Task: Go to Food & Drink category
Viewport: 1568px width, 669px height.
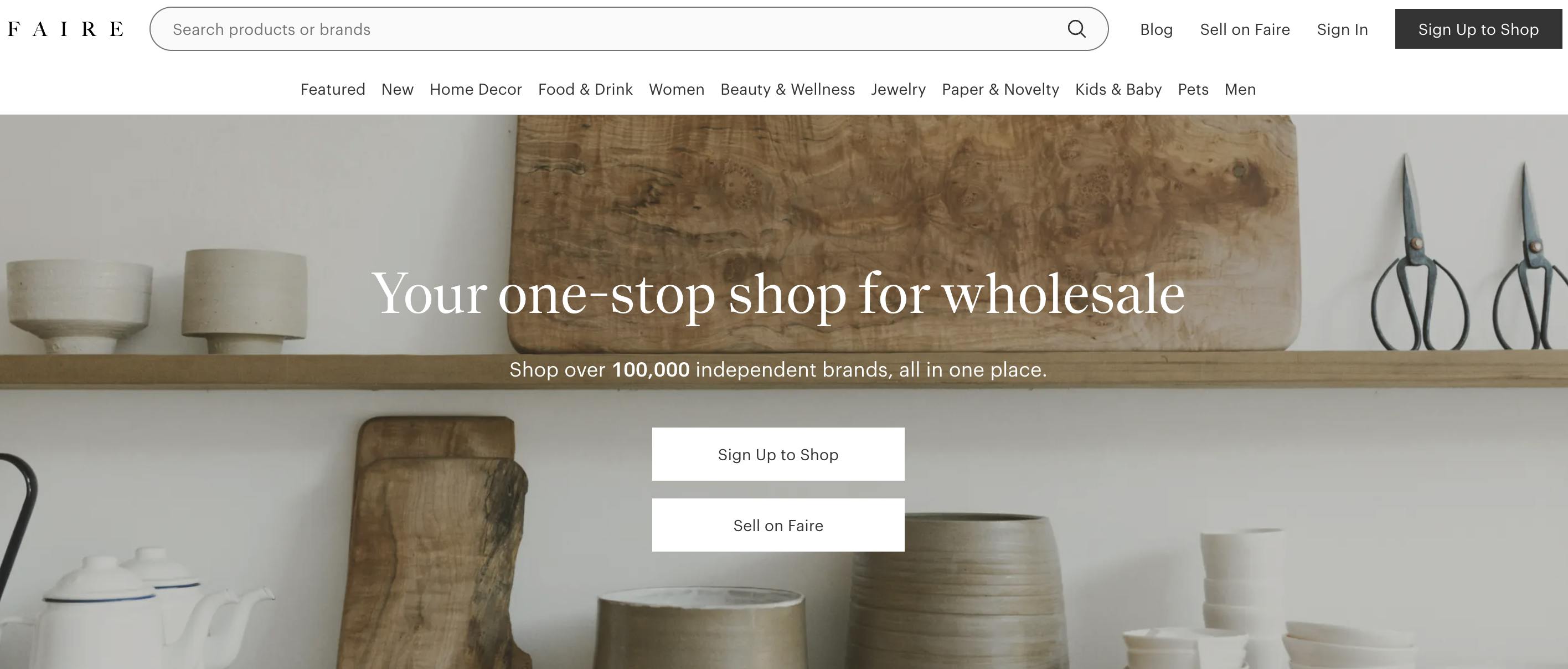Action: pos(585,90)
